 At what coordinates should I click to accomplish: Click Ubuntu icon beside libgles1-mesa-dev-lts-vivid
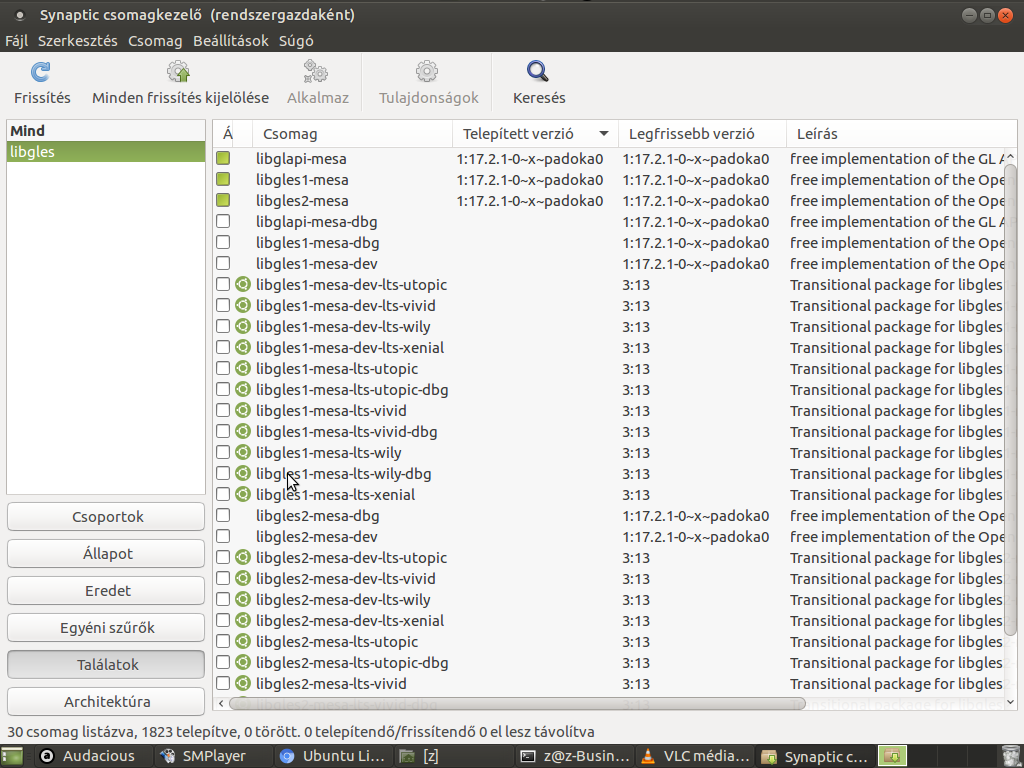tap(243, 306)
